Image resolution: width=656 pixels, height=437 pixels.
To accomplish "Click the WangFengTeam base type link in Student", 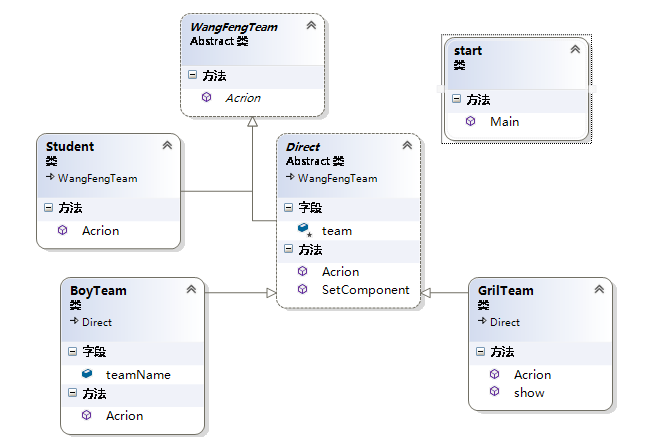I will pos(97,178).
